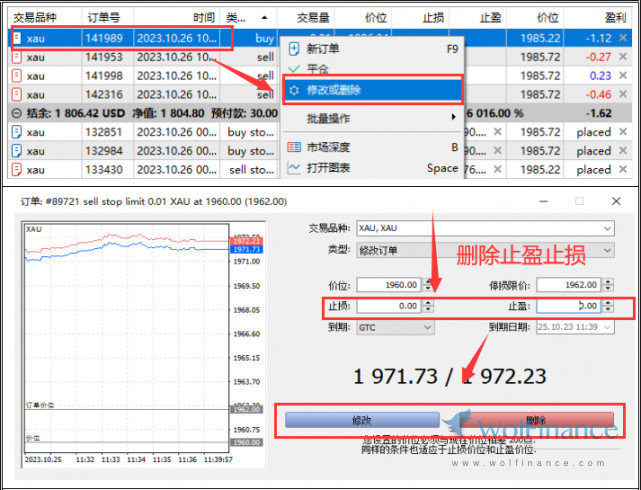Click the 止损 stop loss input field
Image resolution: width=641 pixels, height=490 pixels.
[388, 306]
